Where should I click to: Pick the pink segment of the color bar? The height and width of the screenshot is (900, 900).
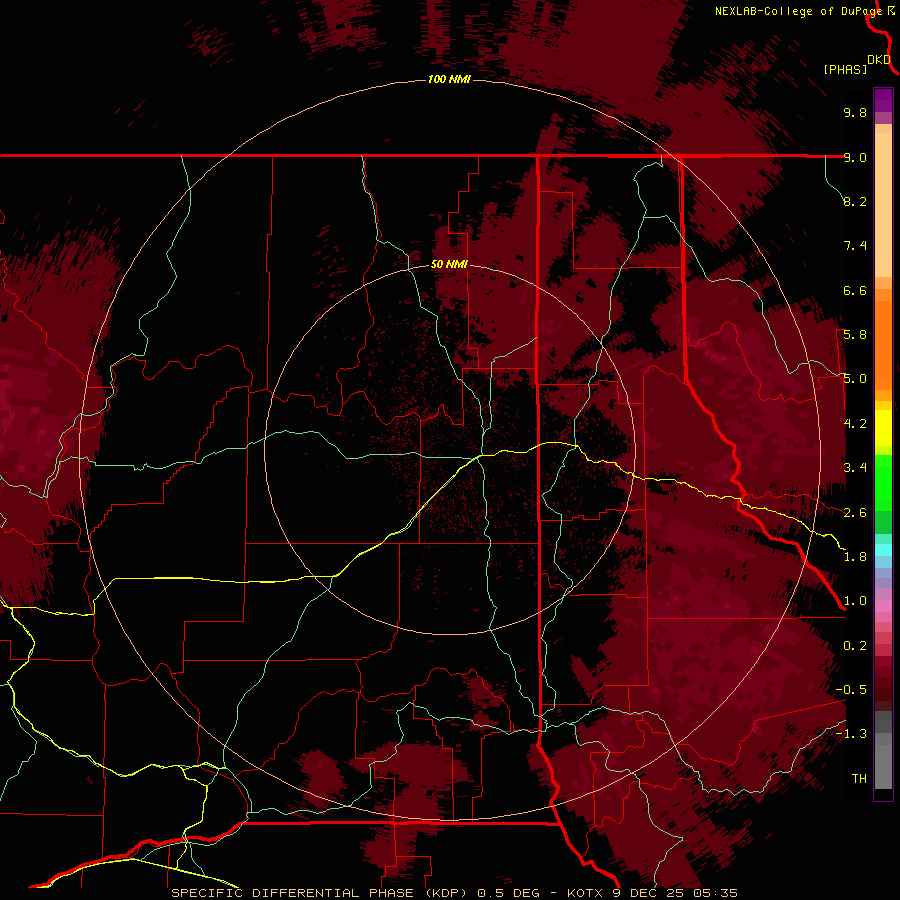[x=883, y=606]
